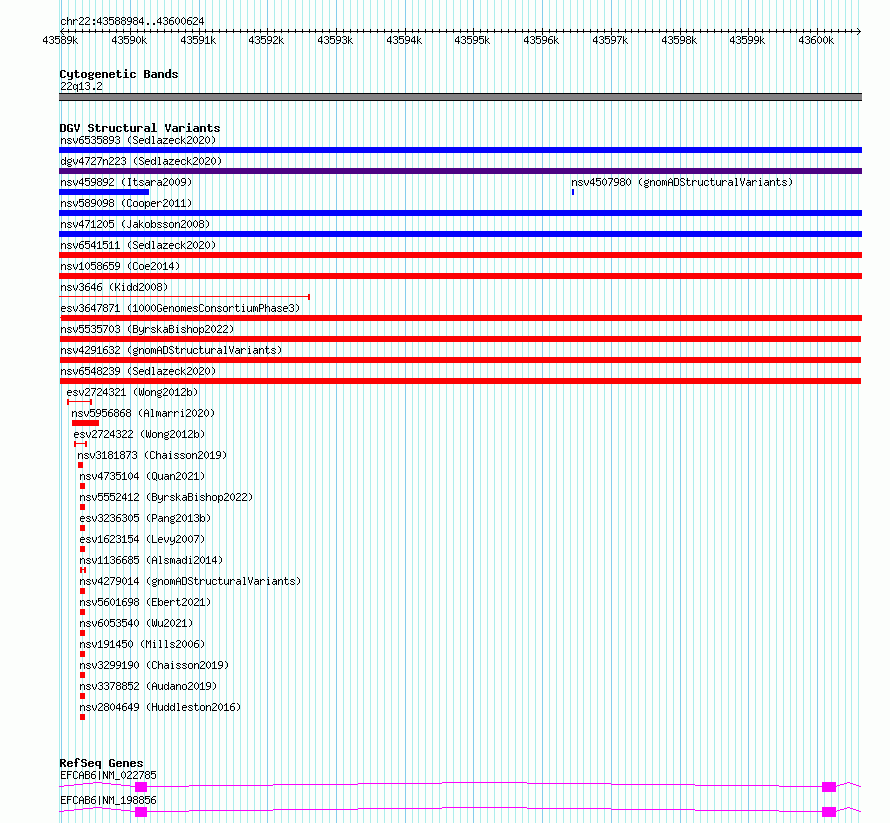Open nsv5601698 (Ebert2021) label
890x823 pixels.
click(145, 602)
